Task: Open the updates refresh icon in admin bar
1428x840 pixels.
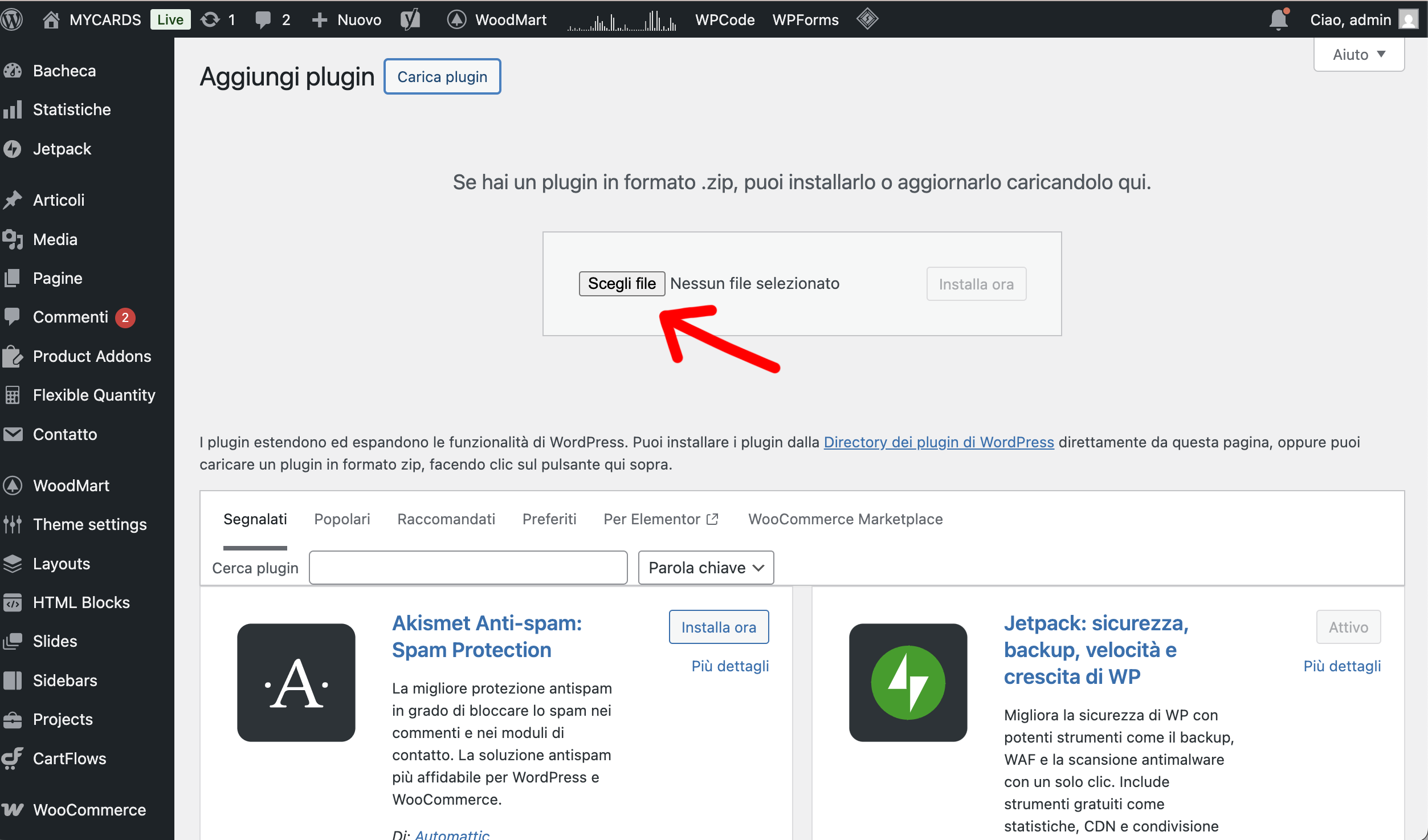Action: click(210, 19)
